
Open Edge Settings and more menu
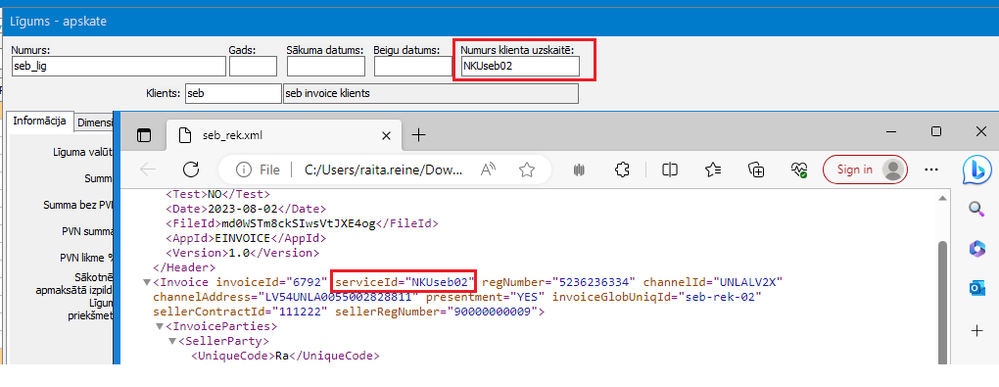pos(931,170)
